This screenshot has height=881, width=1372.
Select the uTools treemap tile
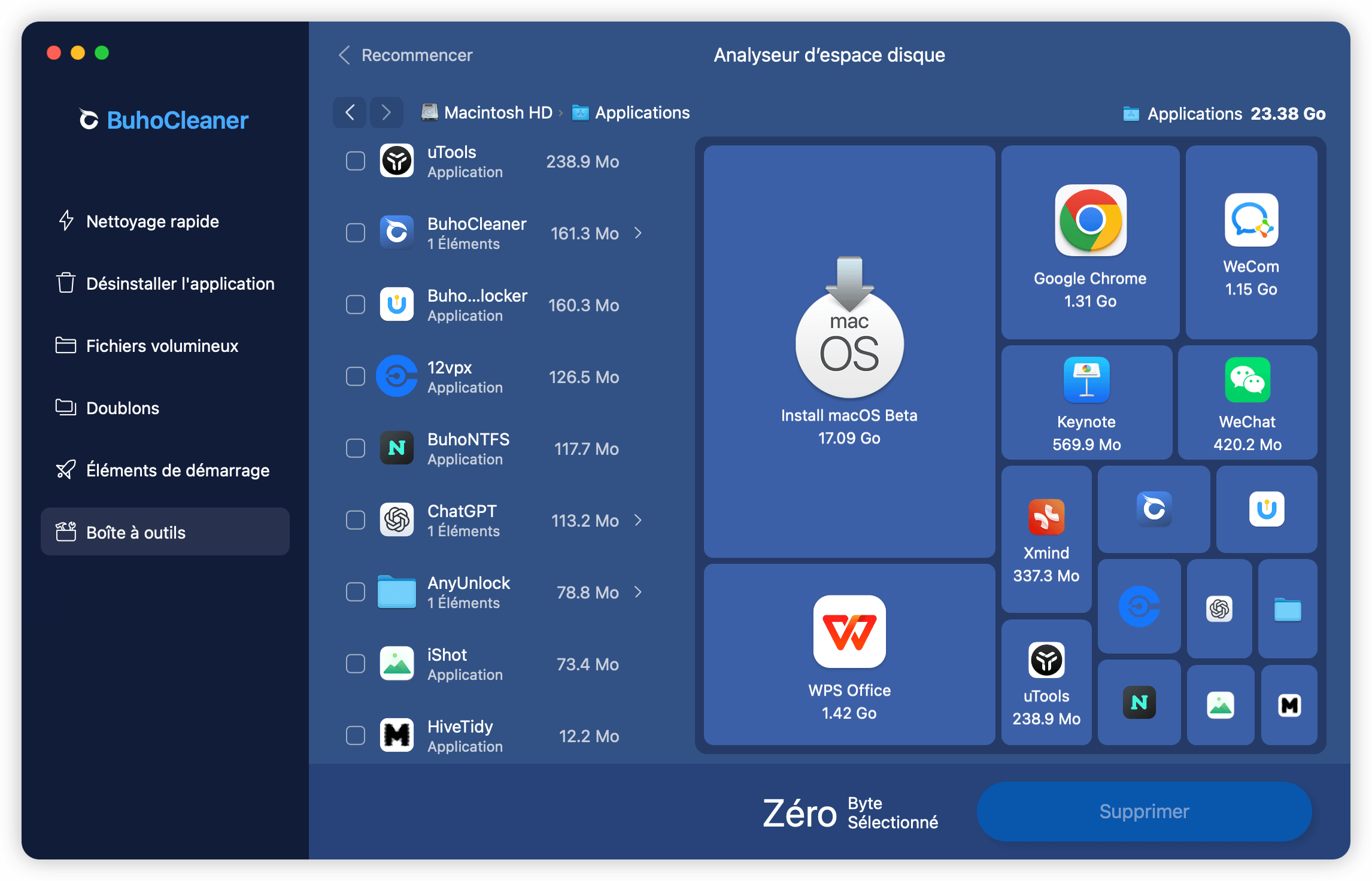point(1046,682)
